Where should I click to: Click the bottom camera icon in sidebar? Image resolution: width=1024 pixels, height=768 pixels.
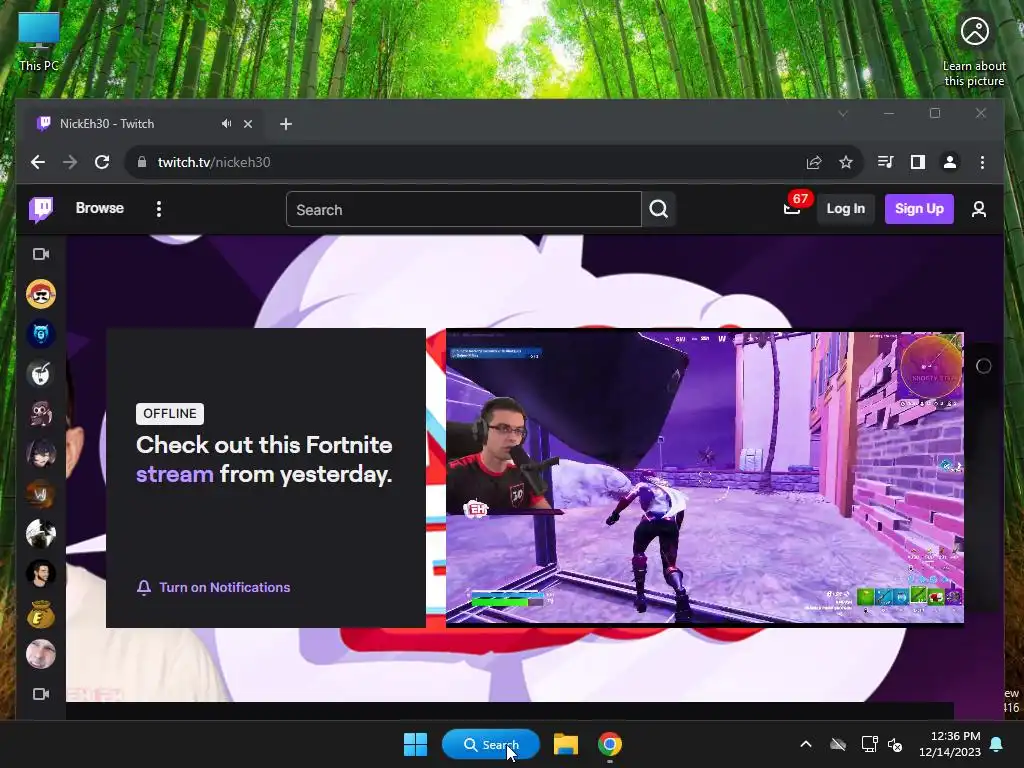point(41,694)
